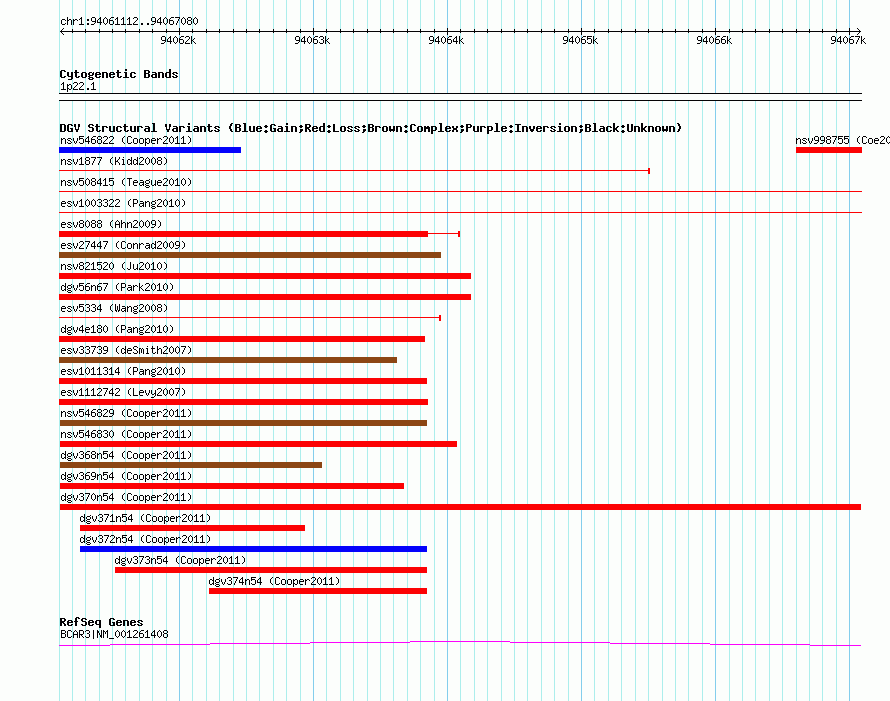Select the blue dgv372n54 gain bar
Image resolution: width=890 pixels, height=701 pixels.
click(x=254, y=549)
